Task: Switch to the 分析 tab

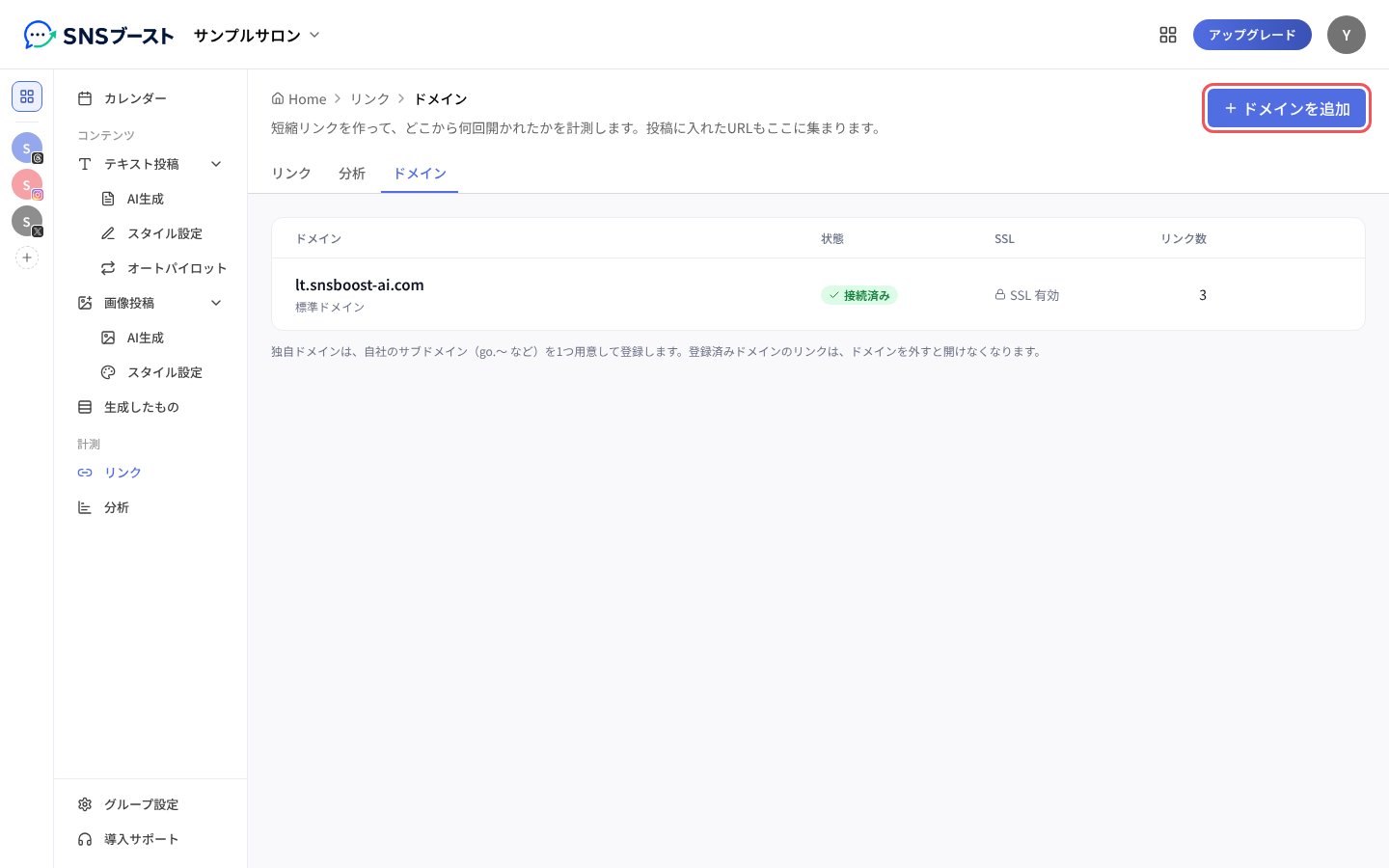Action: [352, 174]
